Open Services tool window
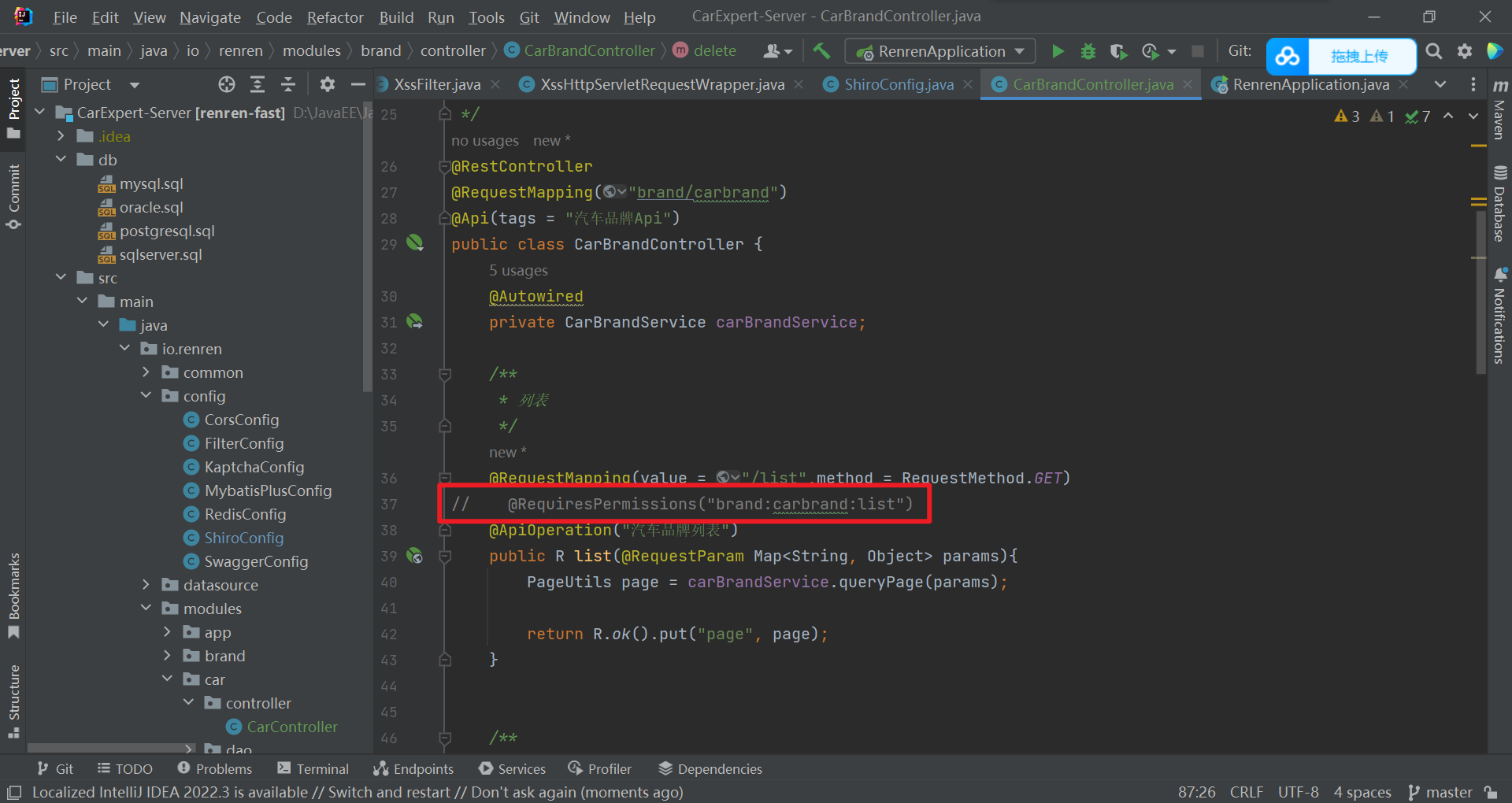1512x803 pixels. click(512, 769)
